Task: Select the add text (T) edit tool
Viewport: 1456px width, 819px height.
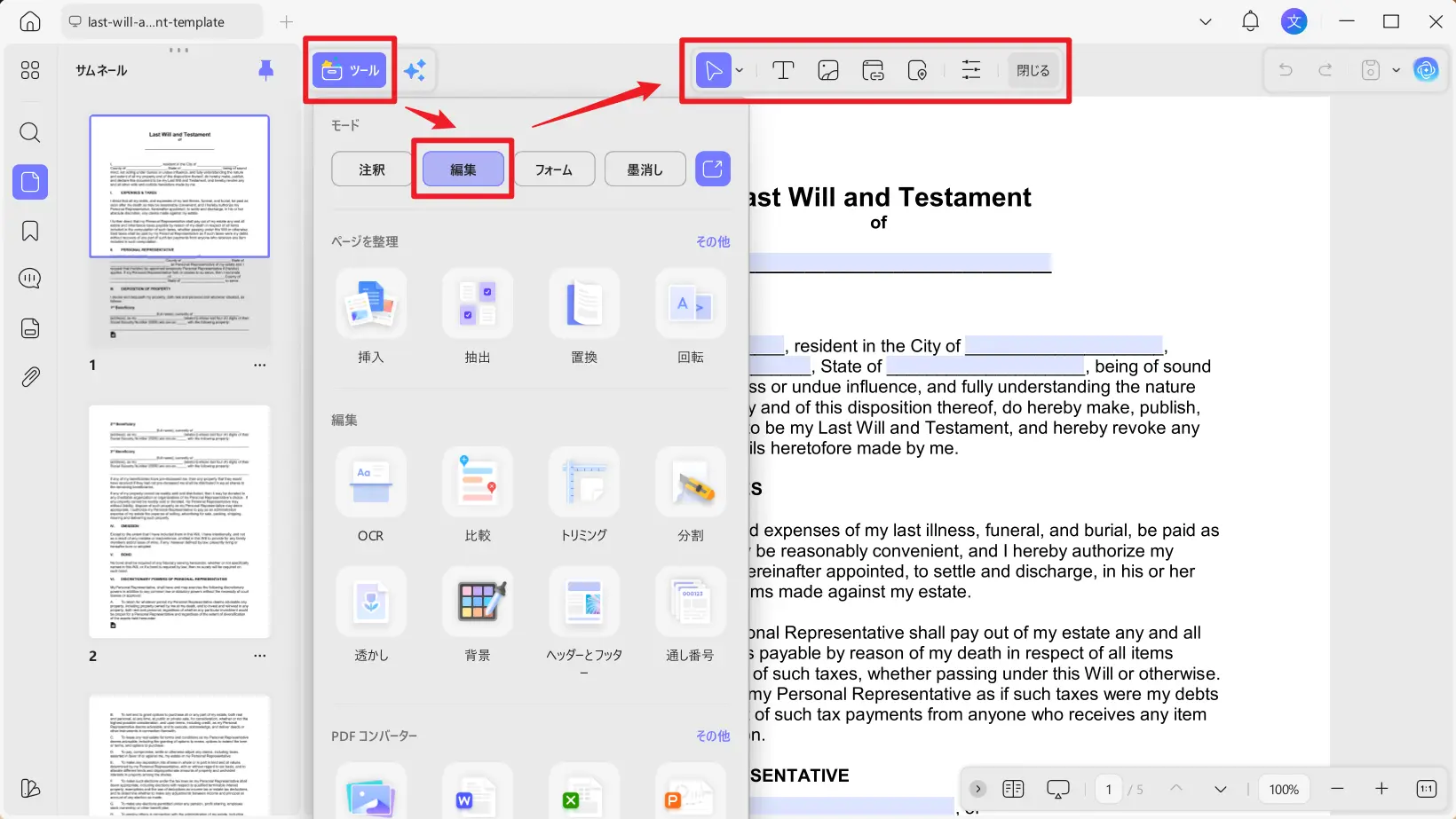Action: [x=783, y=70]
